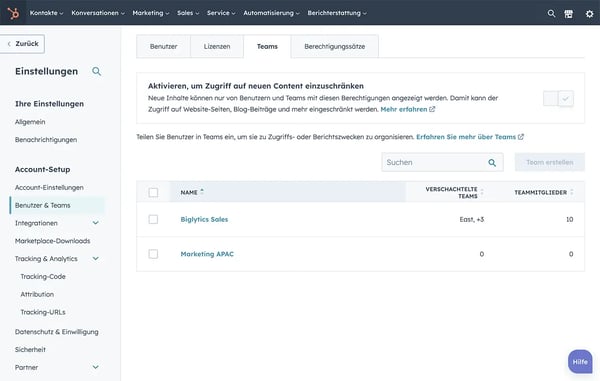Sort by Teammitglieder arrow
Viewport: 600px width, 381px height.
point(572,192)
